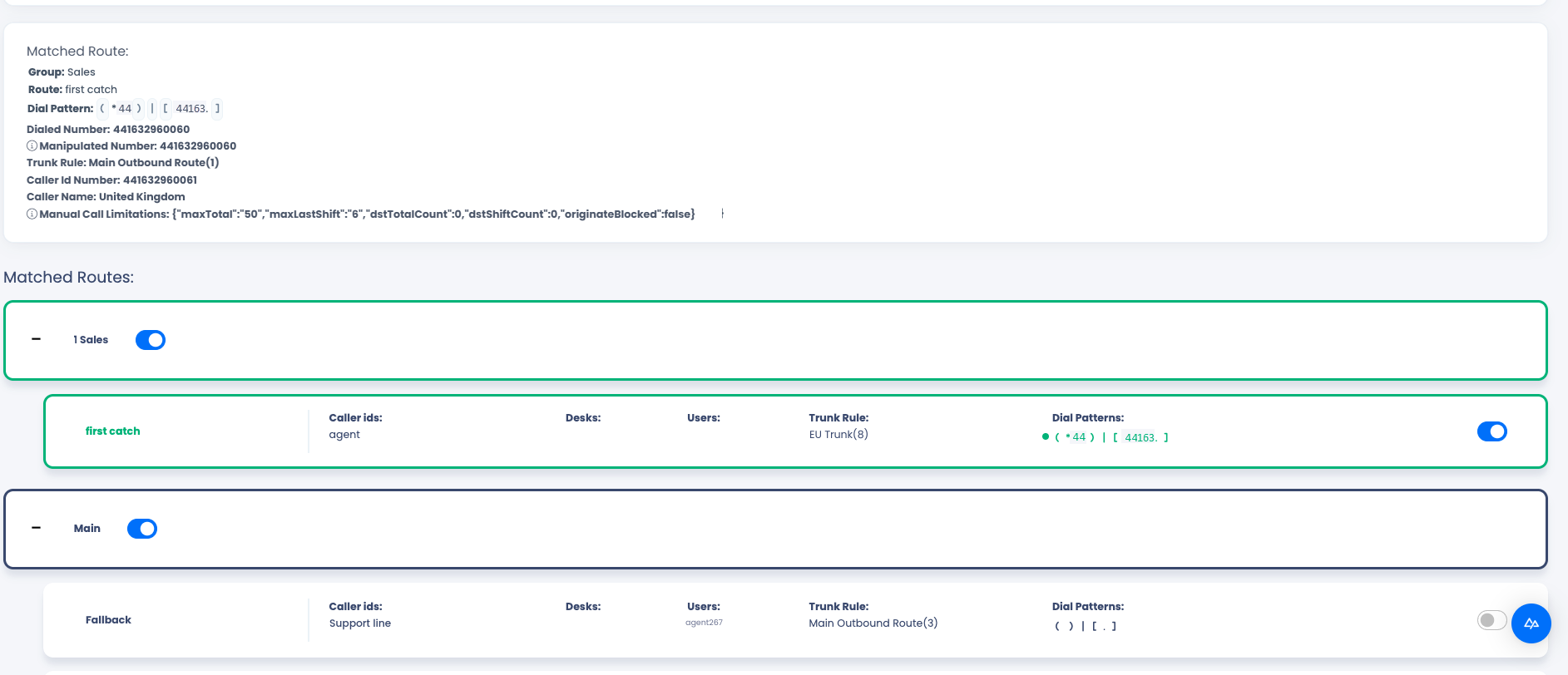Select the *44 dial pattern chip in summary
Image resolution: width=1568 pixels, height=675 pixels.
click(x=121, y=109)
